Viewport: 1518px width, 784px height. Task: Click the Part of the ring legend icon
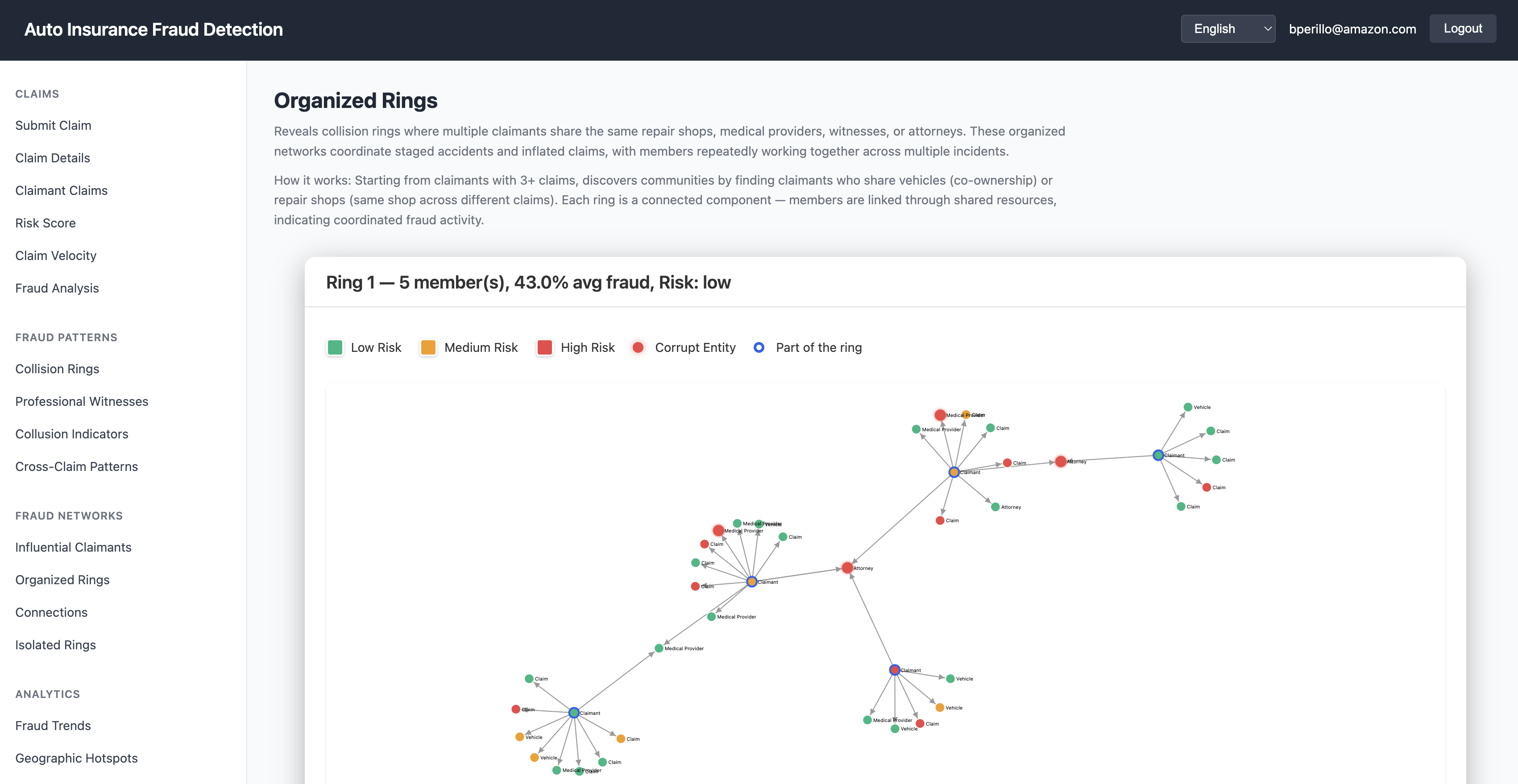[759, 347]
